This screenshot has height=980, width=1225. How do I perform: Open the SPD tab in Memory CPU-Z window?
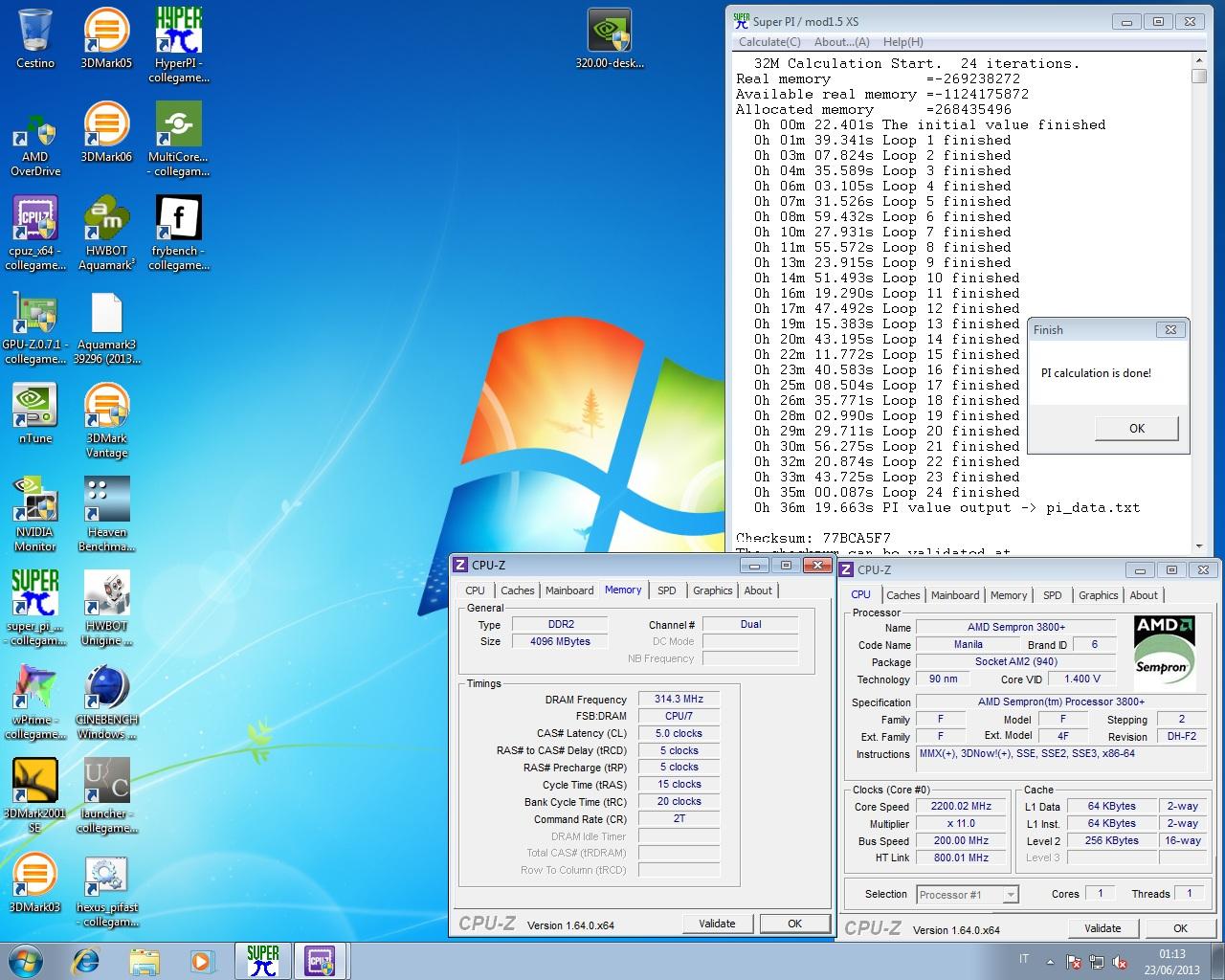pos(667,590)
